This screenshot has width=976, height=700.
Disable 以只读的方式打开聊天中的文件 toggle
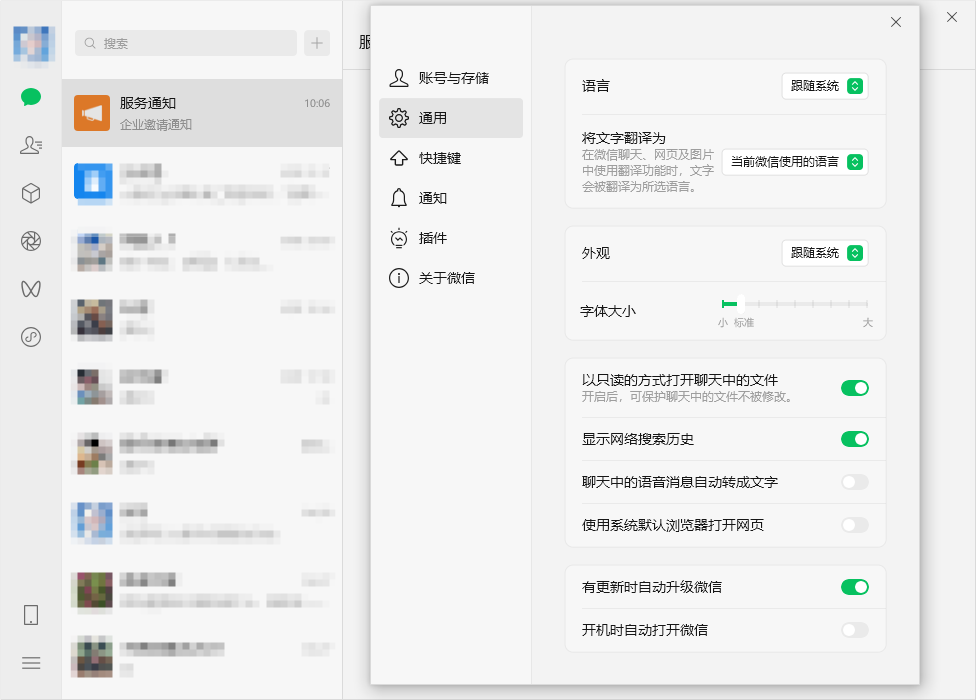point(855,387)
